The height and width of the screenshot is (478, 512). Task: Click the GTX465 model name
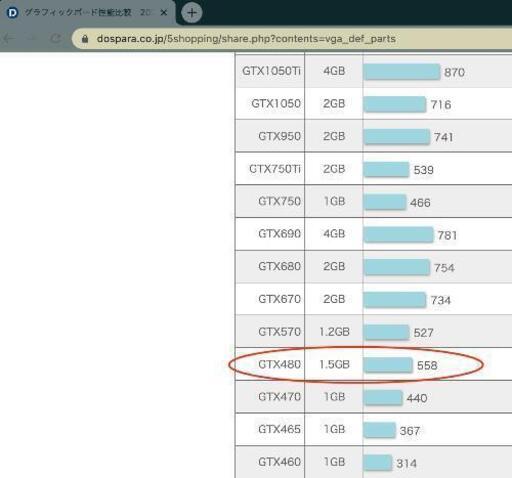[x=279, y=429]
